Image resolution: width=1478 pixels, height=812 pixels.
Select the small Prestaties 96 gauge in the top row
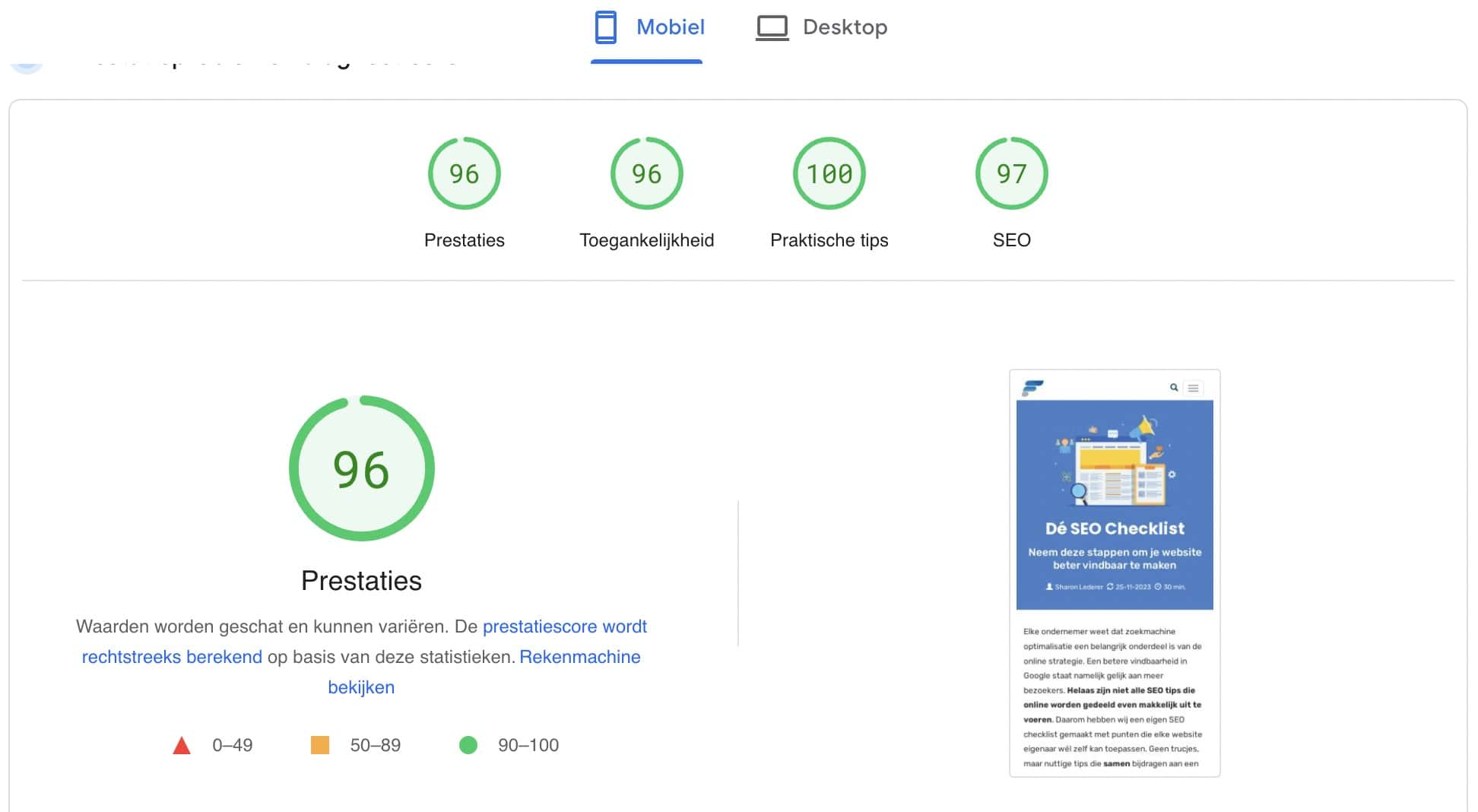pyautogui.click(x=464, y=174)
